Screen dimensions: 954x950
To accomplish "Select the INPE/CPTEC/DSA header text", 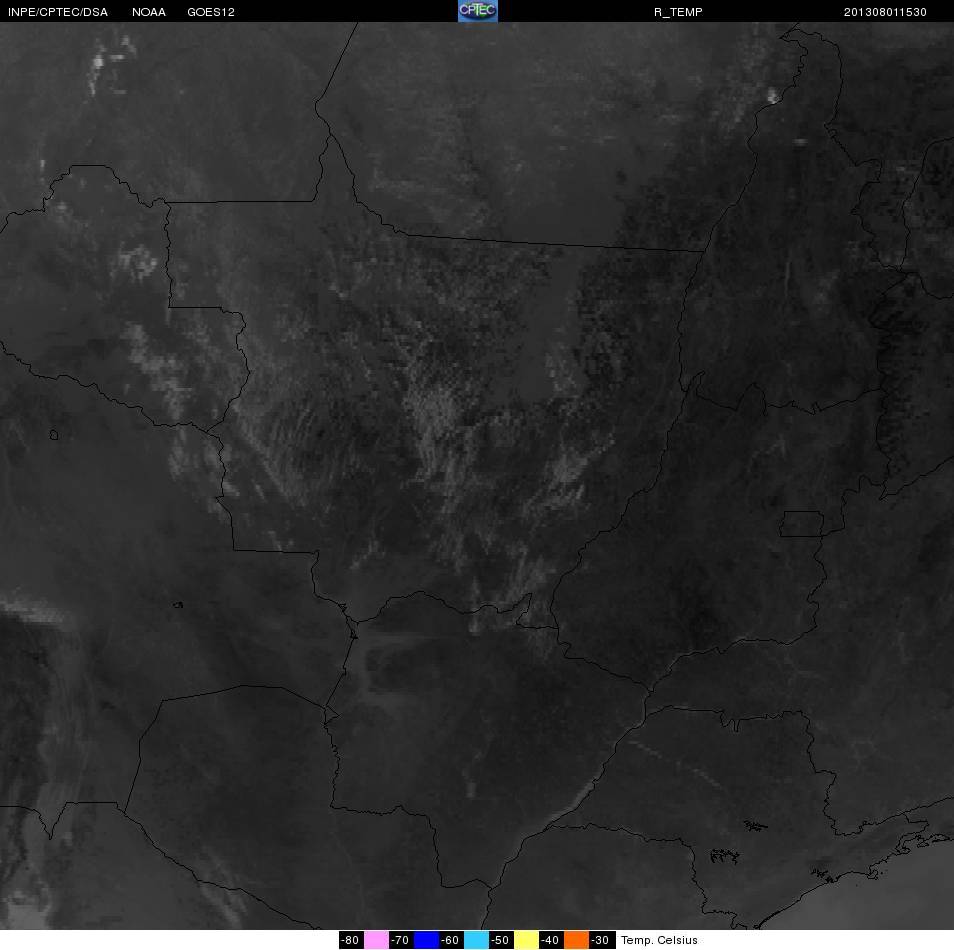I will pos(58,12).
